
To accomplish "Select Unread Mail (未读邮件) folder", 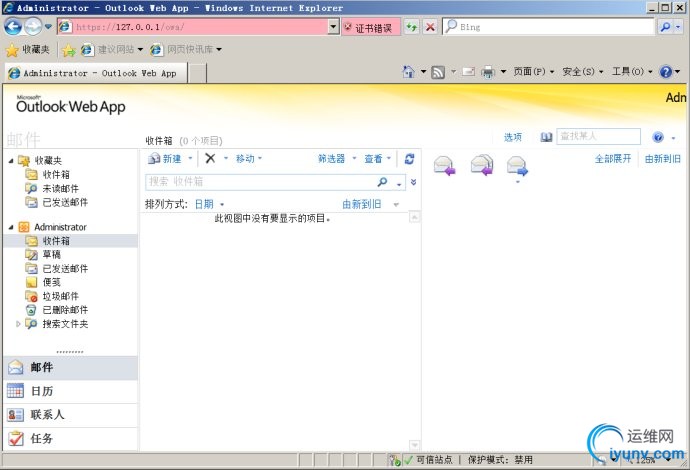I will coord(60,189).
